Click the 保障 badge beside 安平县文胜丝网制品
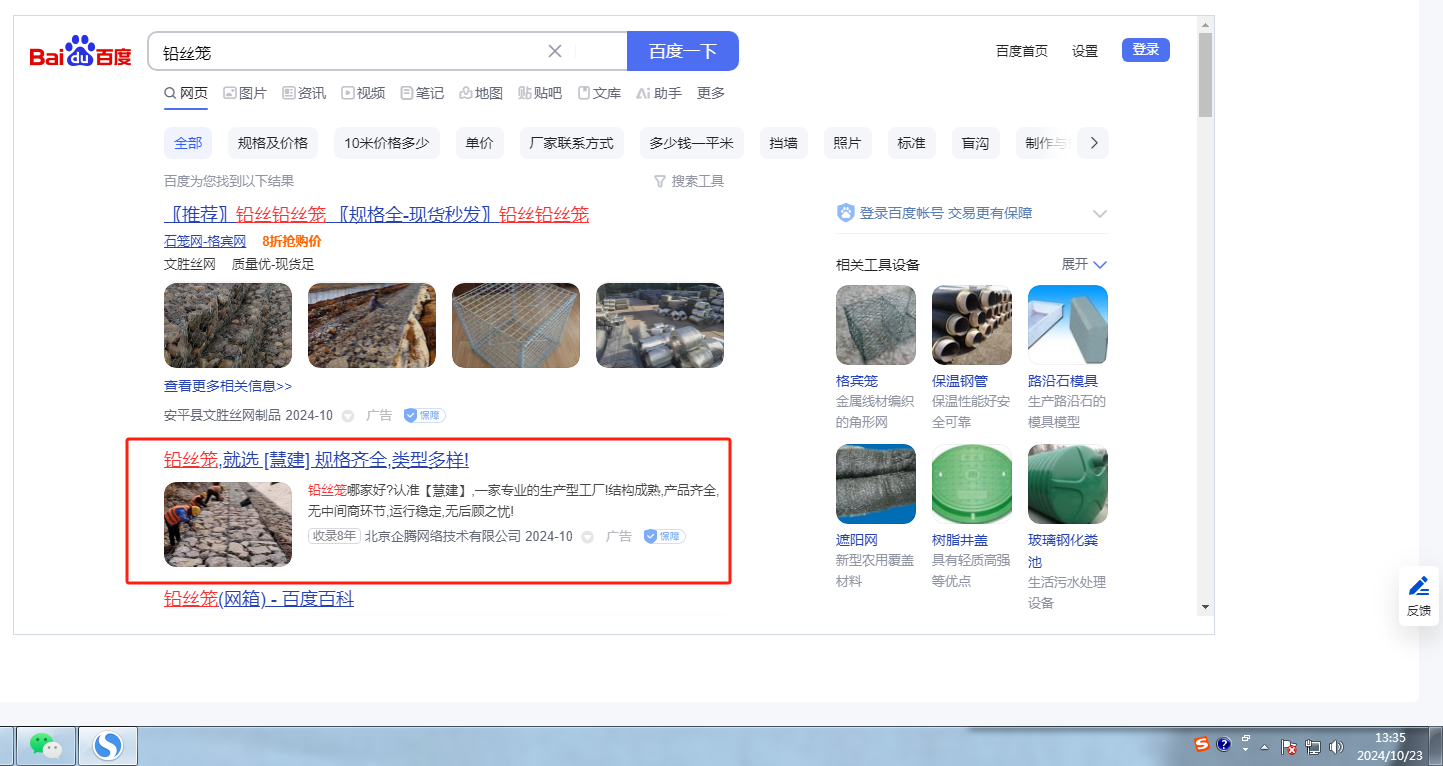The width and height of the screenshot is (1443, 766). 424,415
